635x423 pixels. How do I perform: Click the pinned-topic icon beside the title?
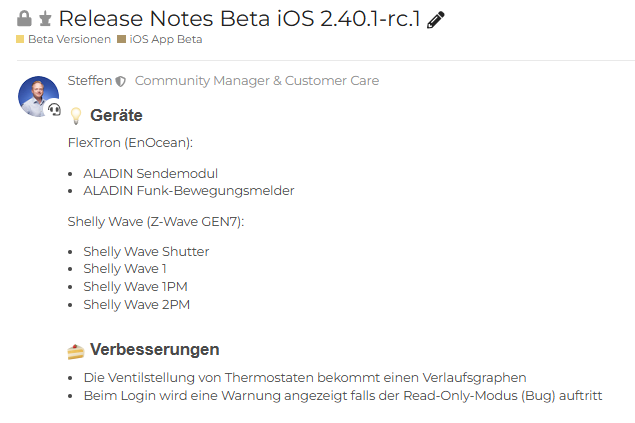point(45,19)
